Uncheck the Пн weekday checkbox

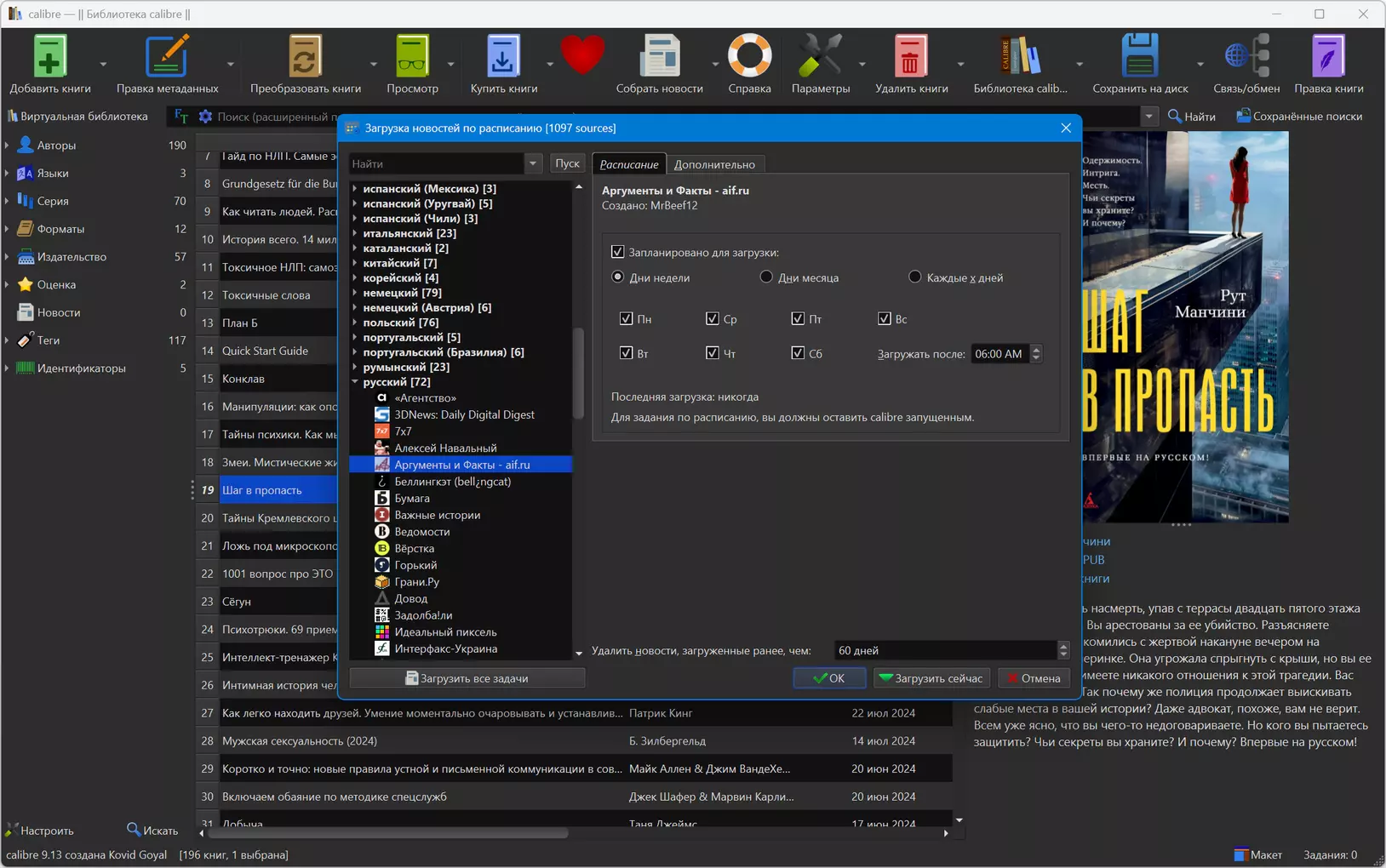coord(627,319)
